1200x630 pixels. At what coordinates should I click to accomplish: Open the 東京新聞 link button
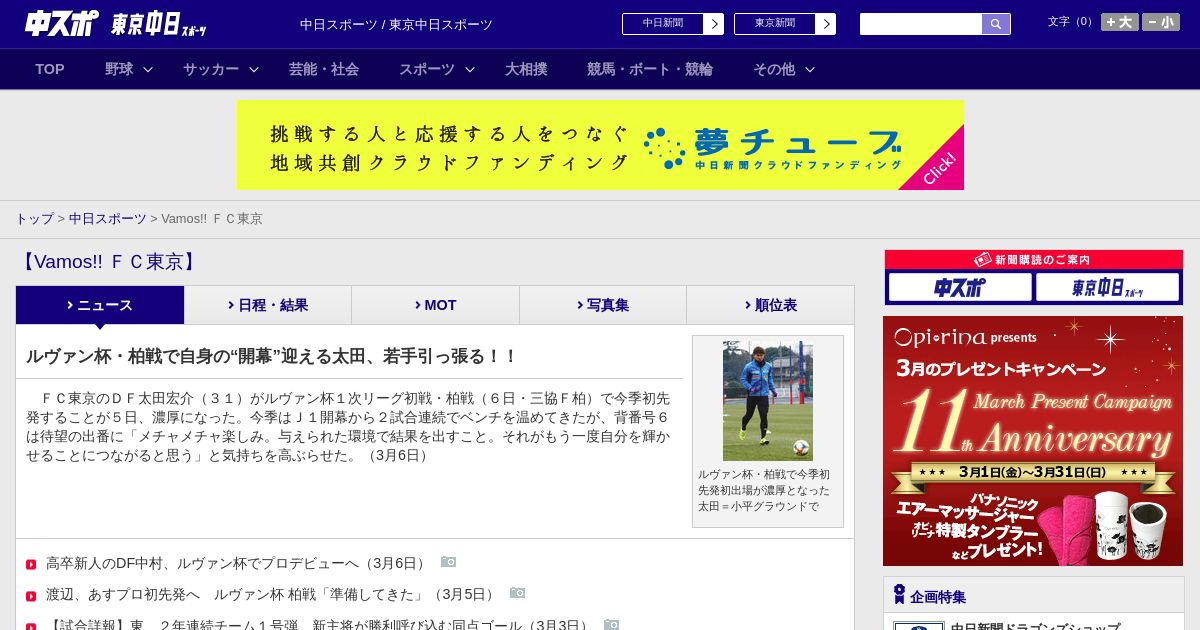pos(775,24)
